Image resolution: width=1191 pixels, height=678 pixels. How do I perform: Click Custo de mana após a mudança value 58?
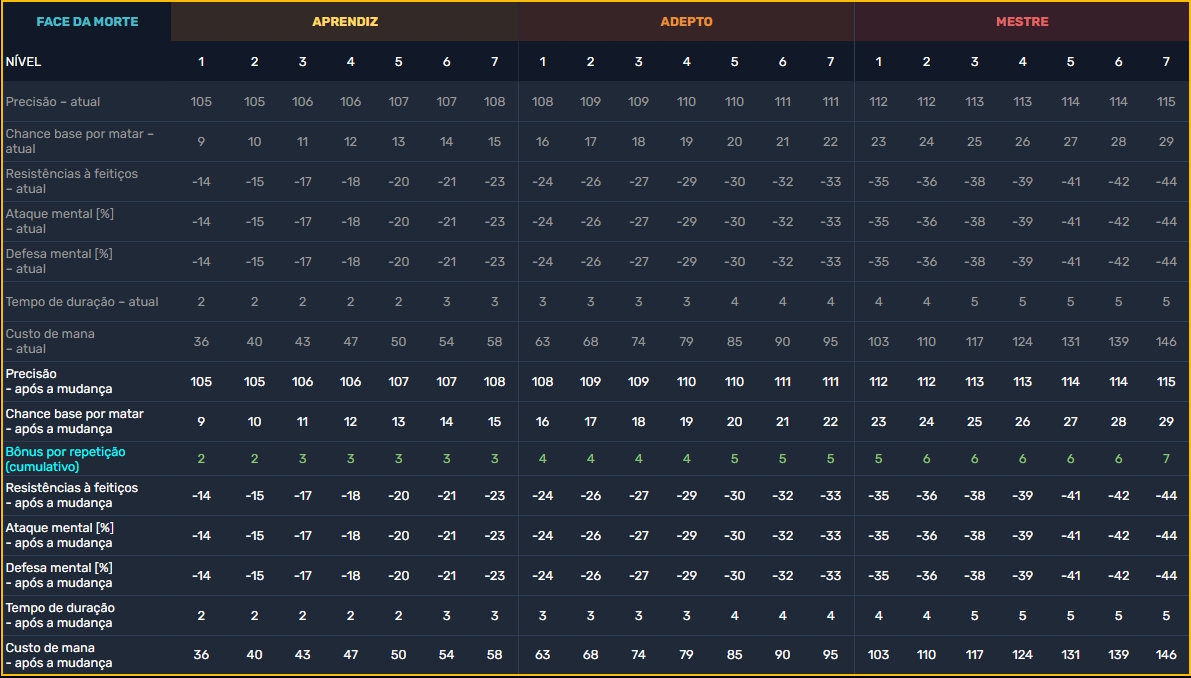[x=494, y=655]
